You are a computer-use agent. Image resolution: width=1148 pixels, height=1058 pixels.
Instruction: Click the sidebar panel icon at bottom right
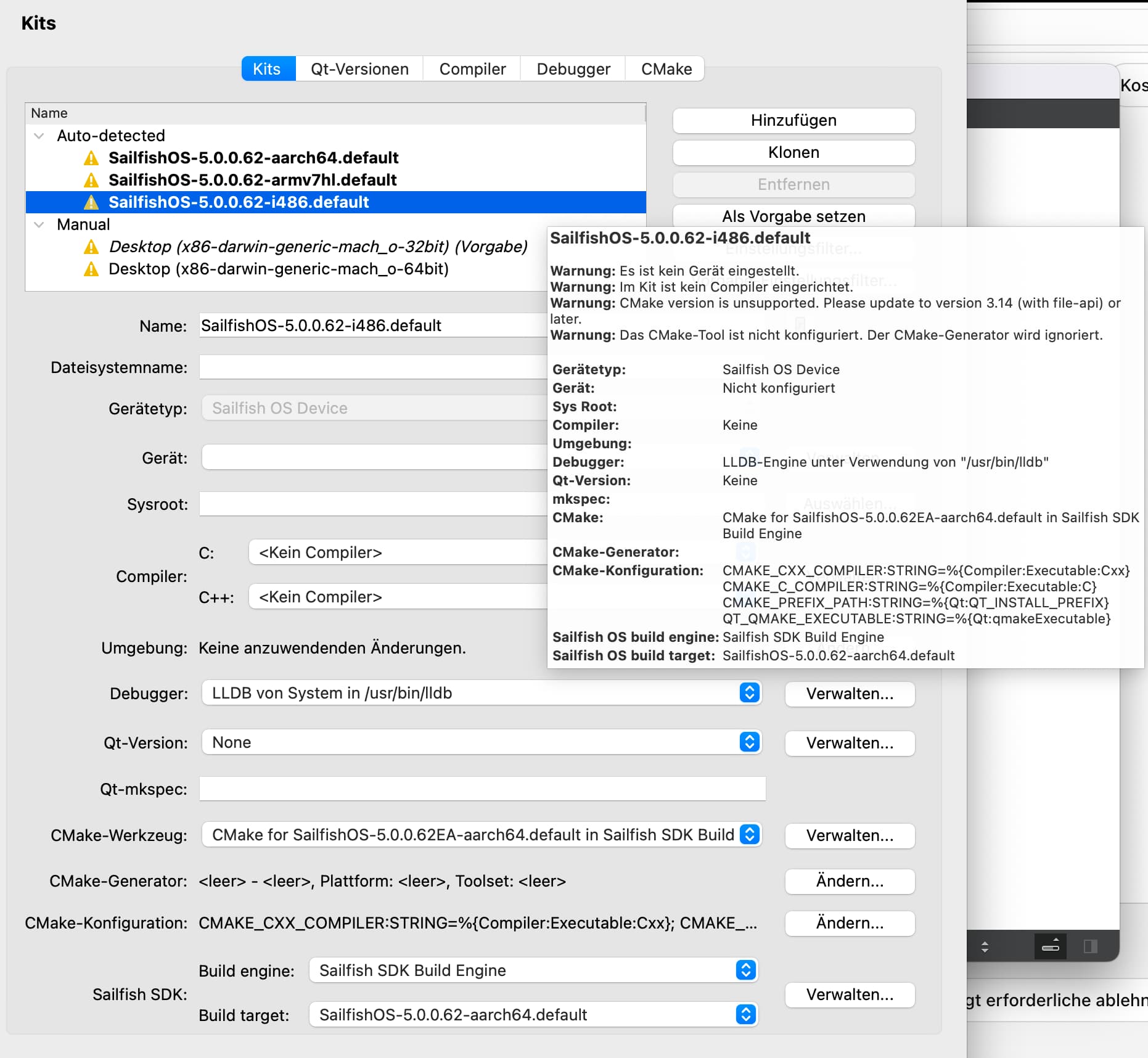(x=1090, y=946)
